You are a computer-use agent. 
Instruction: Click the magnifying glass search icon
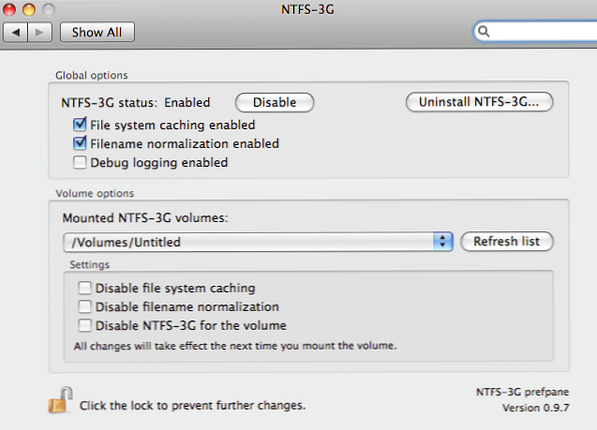[x=484, y=31]
